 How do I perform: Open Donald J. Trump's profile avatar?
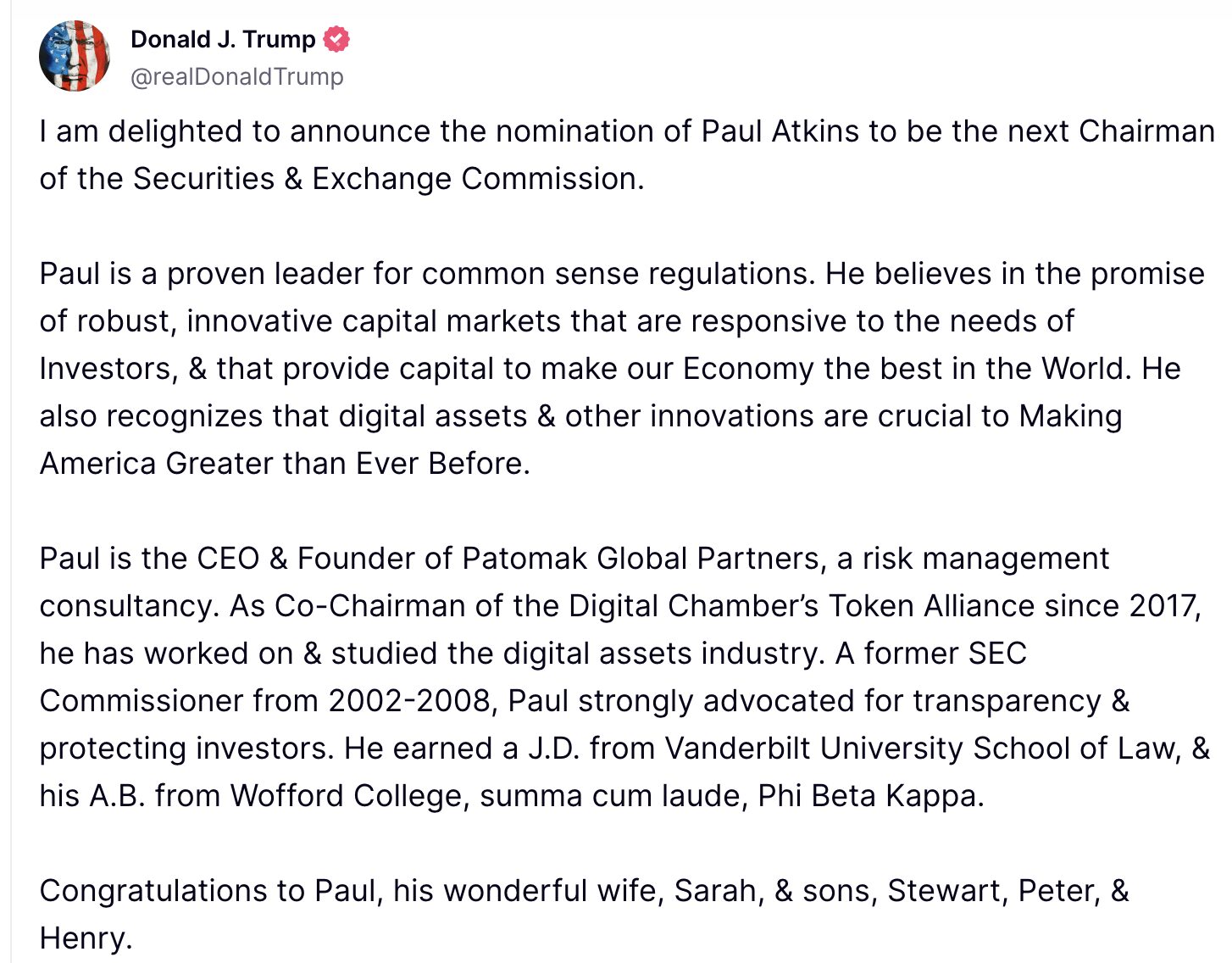[x=75, y=56]
